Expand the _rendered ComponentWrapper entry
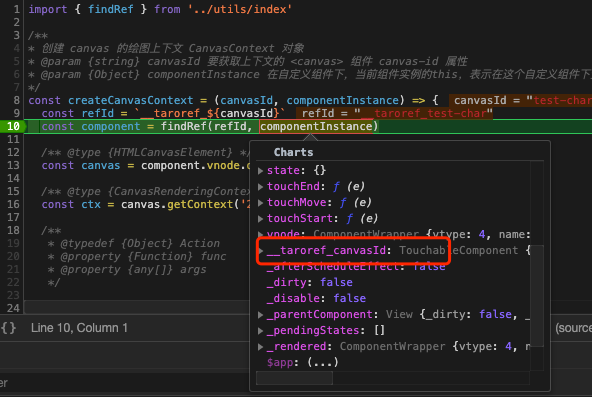Screen dimensions: 592x397 [x=261, y=346]
